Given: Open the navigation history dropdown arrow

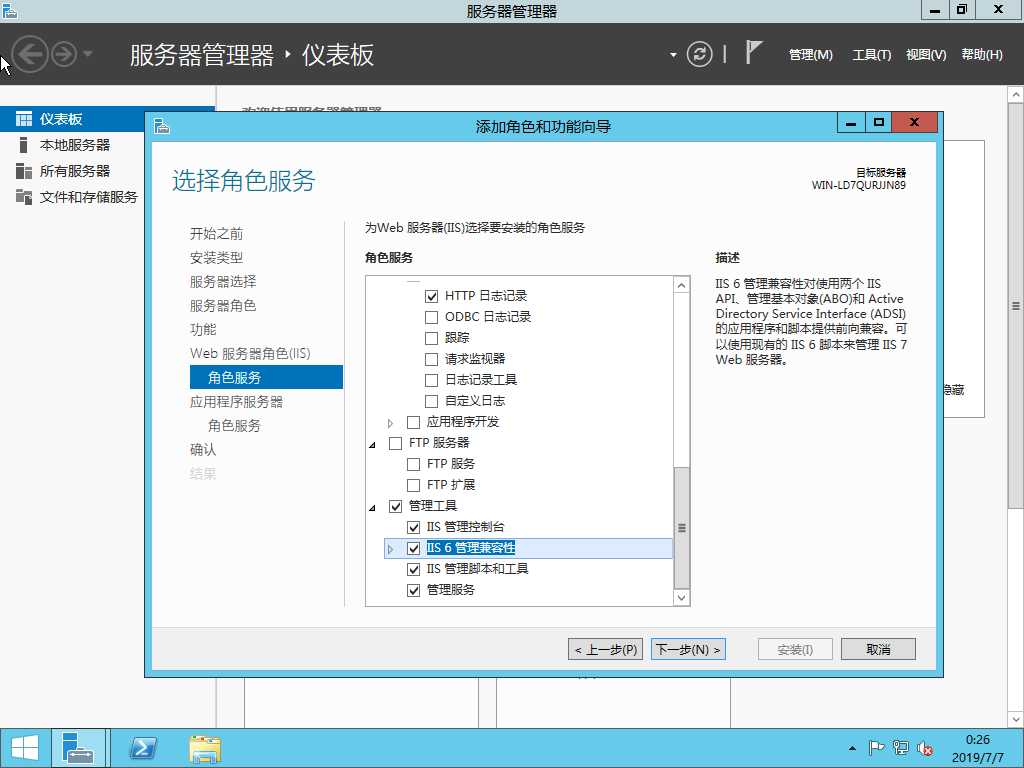Looking at the screenshot, I should click(88, 54).
